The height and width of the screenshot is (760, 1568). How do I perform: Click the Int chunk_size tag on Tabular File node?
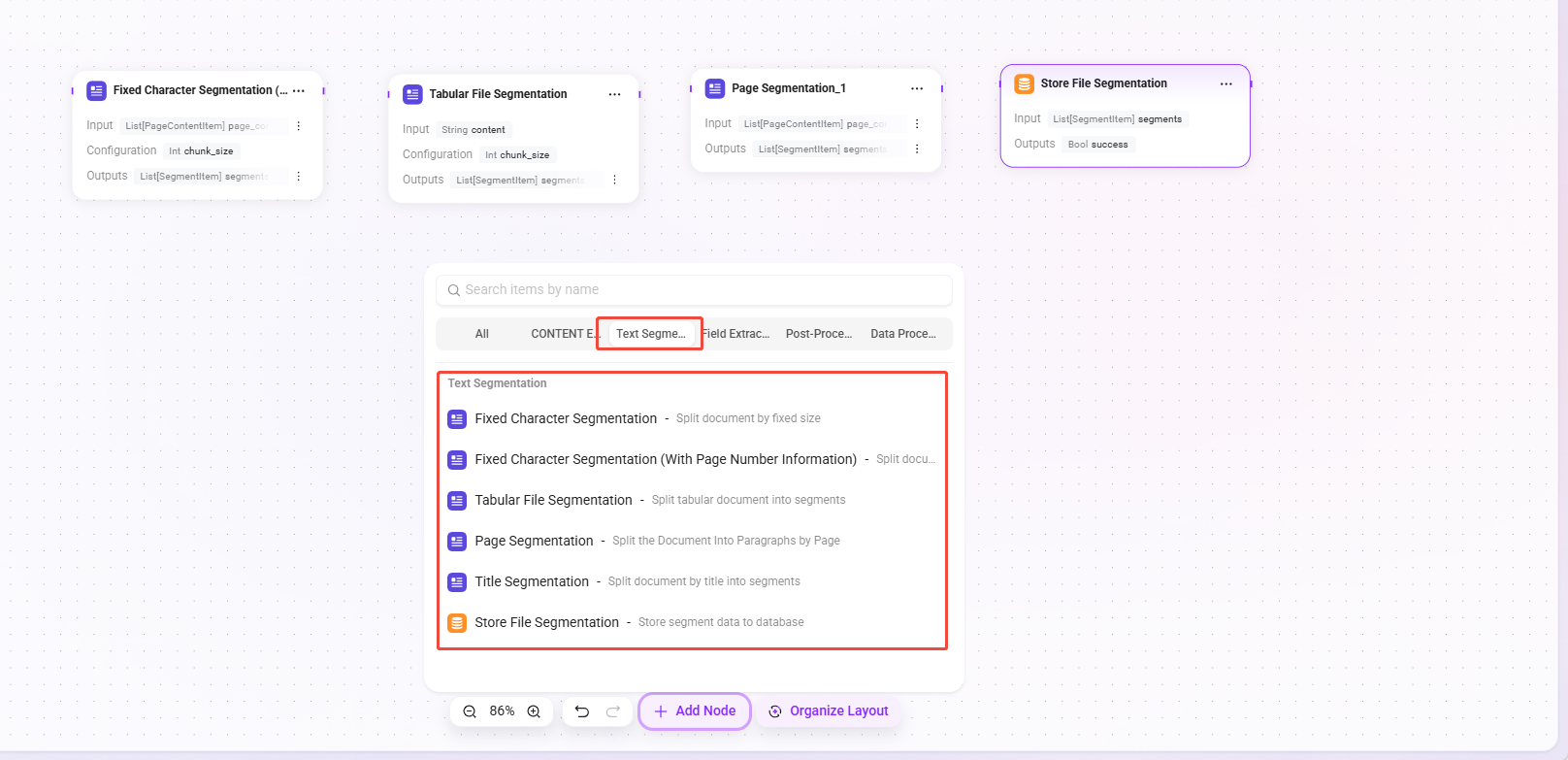pyautogui.click(x=517, y=155)
